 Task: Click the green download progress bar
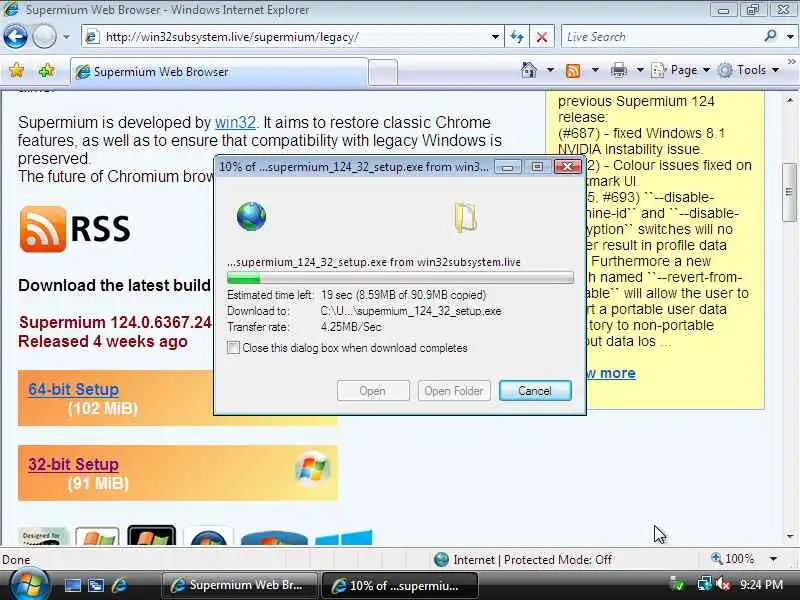point(400,278)
